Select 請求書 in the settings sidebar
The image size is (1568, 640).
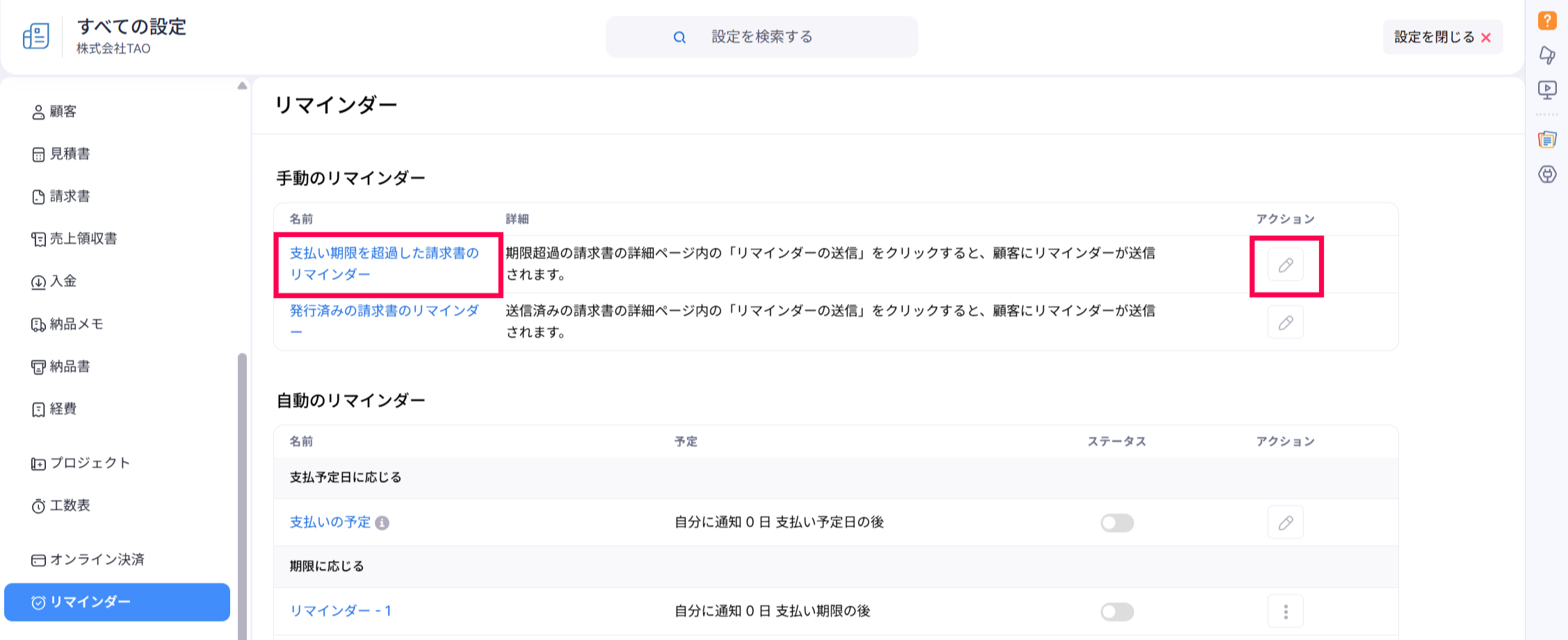click(70, 197)
